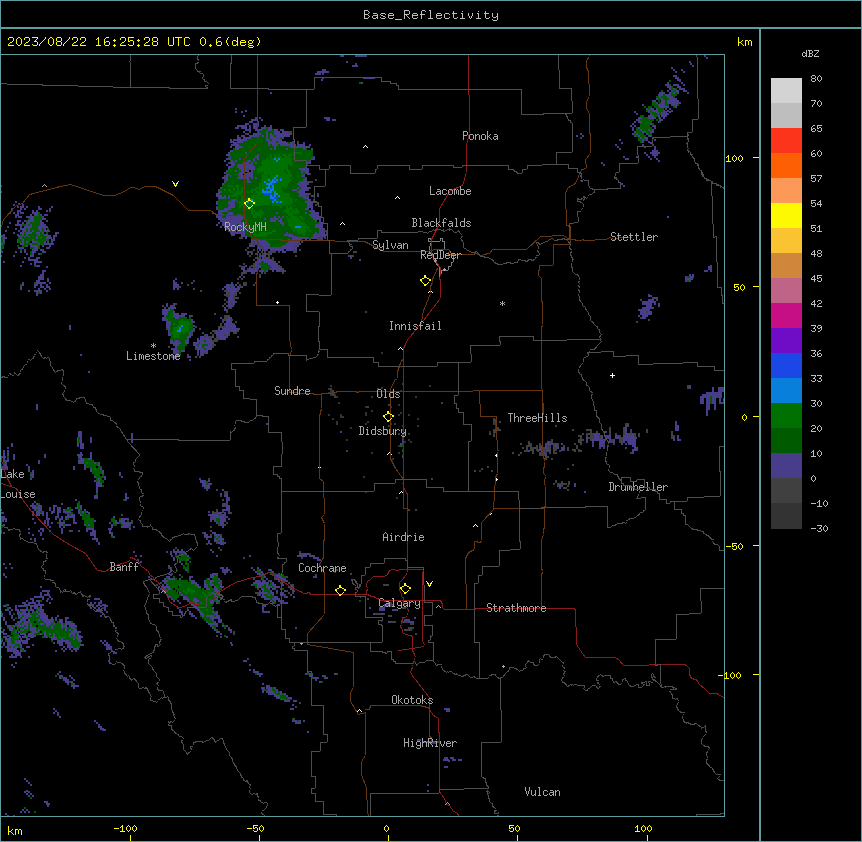Click the yellow diamond marker south of RedDeer

click(x=425, y=281)
